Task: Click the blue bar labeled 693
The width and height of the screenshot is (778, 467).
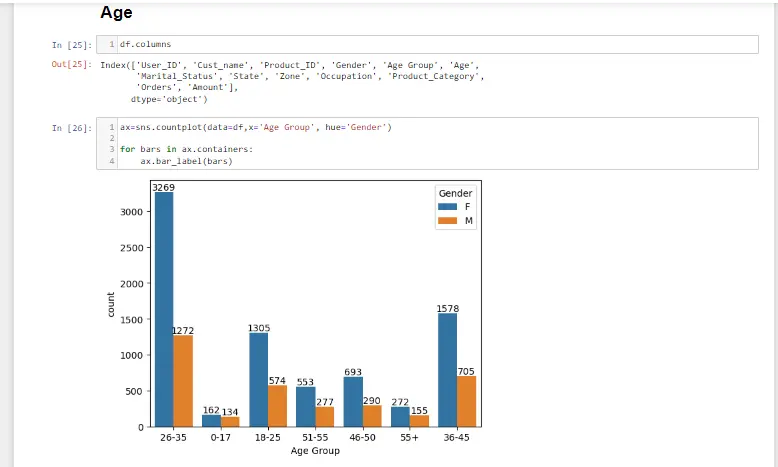Action: coord(352,402)
